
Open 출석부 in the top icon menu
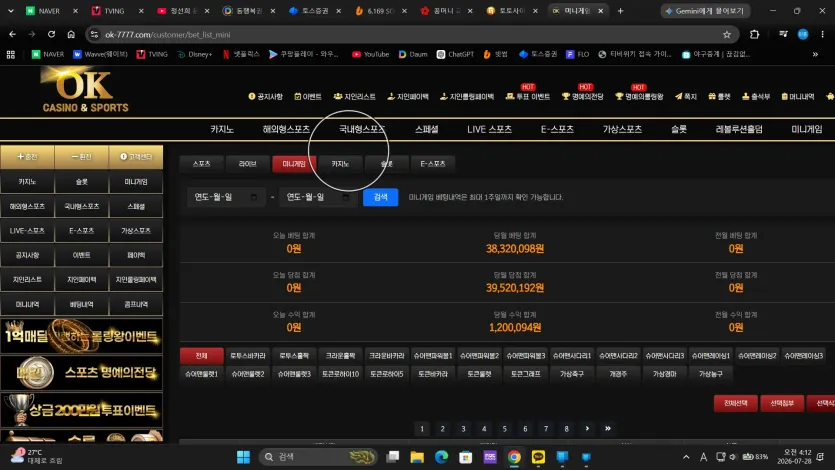pos(756,96)
